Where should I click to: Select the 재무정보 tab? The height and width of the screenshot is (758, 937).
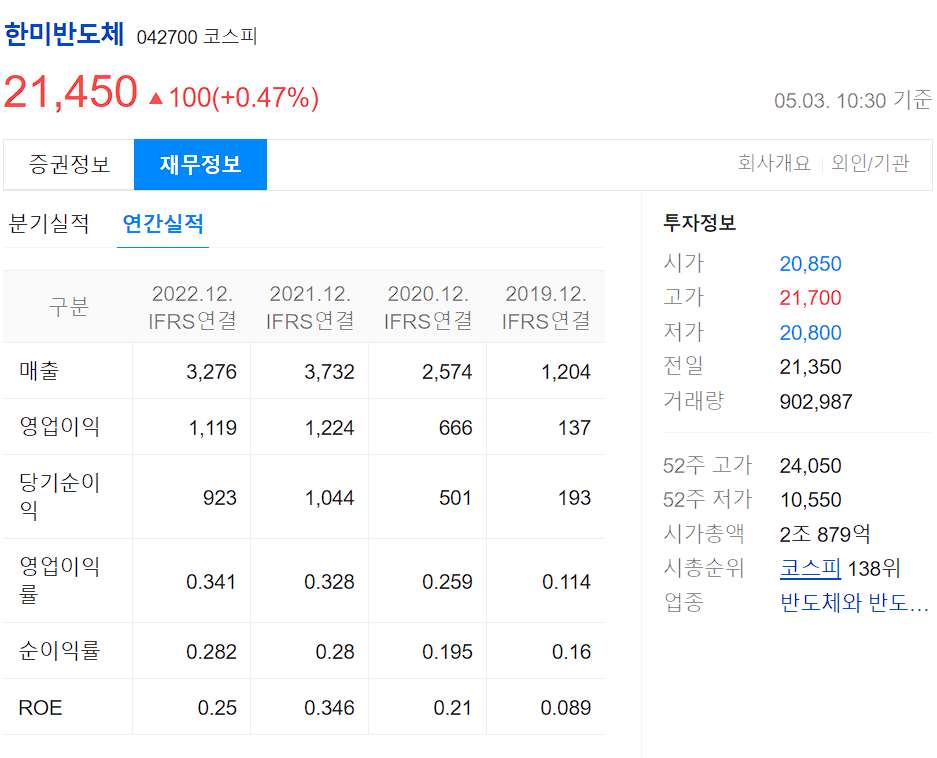(x=200, y=164)
